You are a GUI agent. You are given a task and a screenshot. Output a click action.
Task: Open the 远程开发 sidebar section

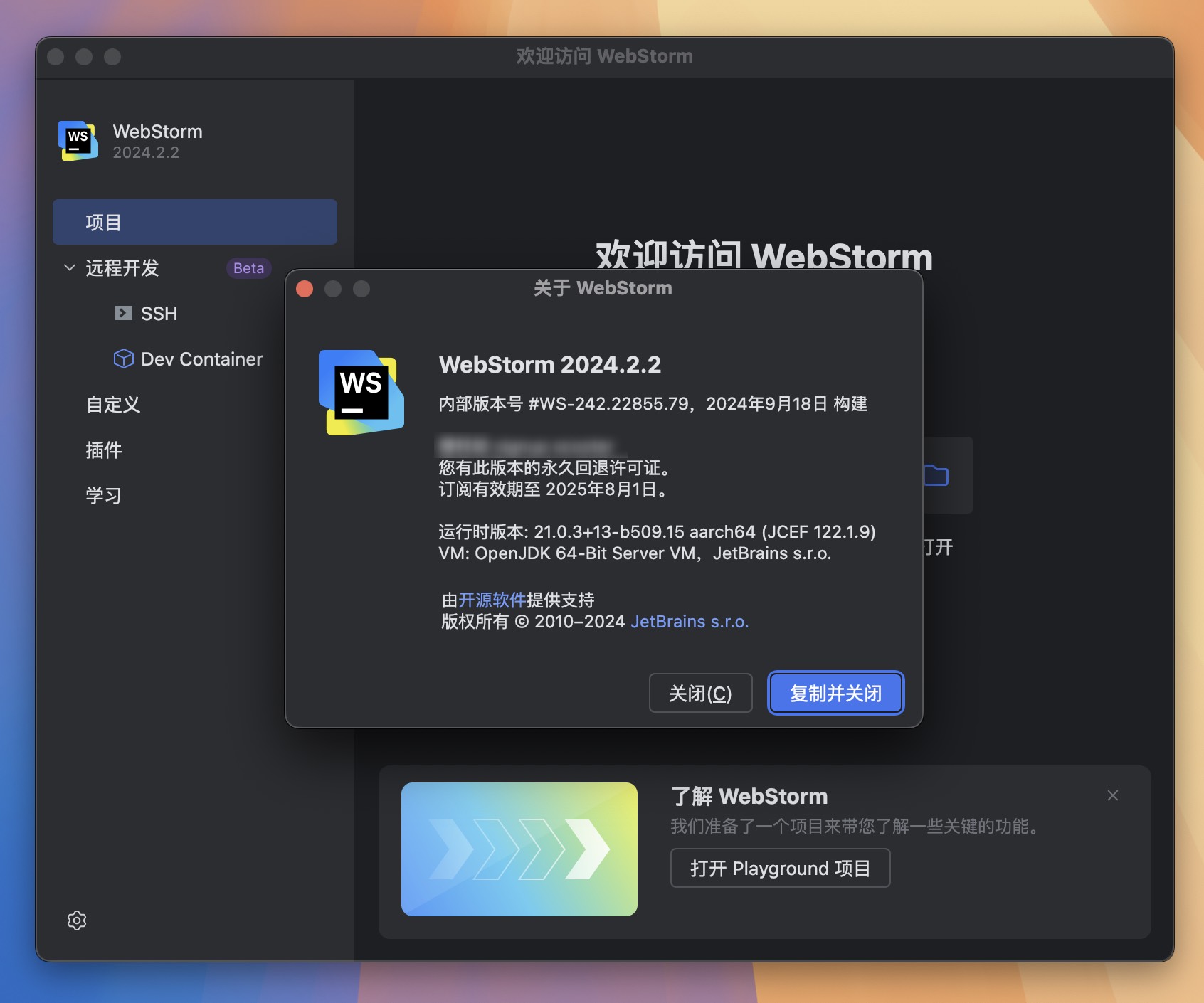coord(122,267)
